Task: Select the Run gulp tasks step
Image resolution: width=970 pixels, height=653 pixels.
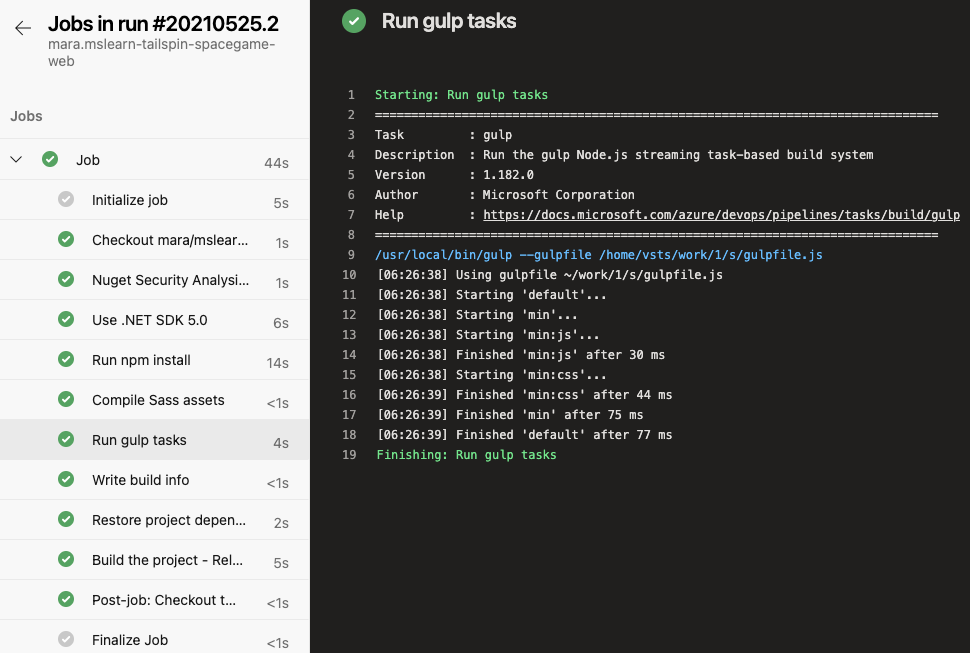Action: [139, 440]
